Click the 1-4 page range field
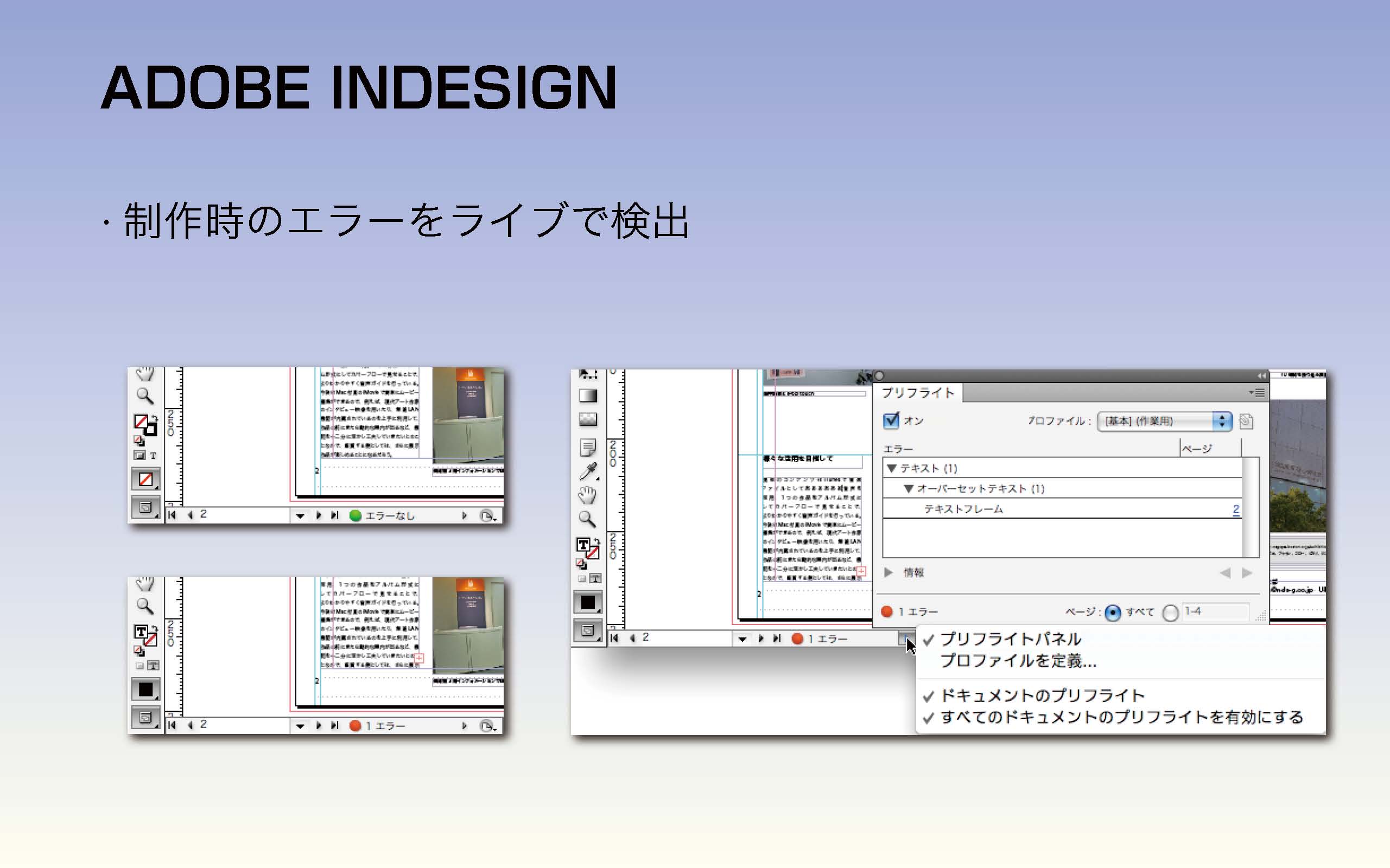1390x868 pixels. coord(1215,611)
